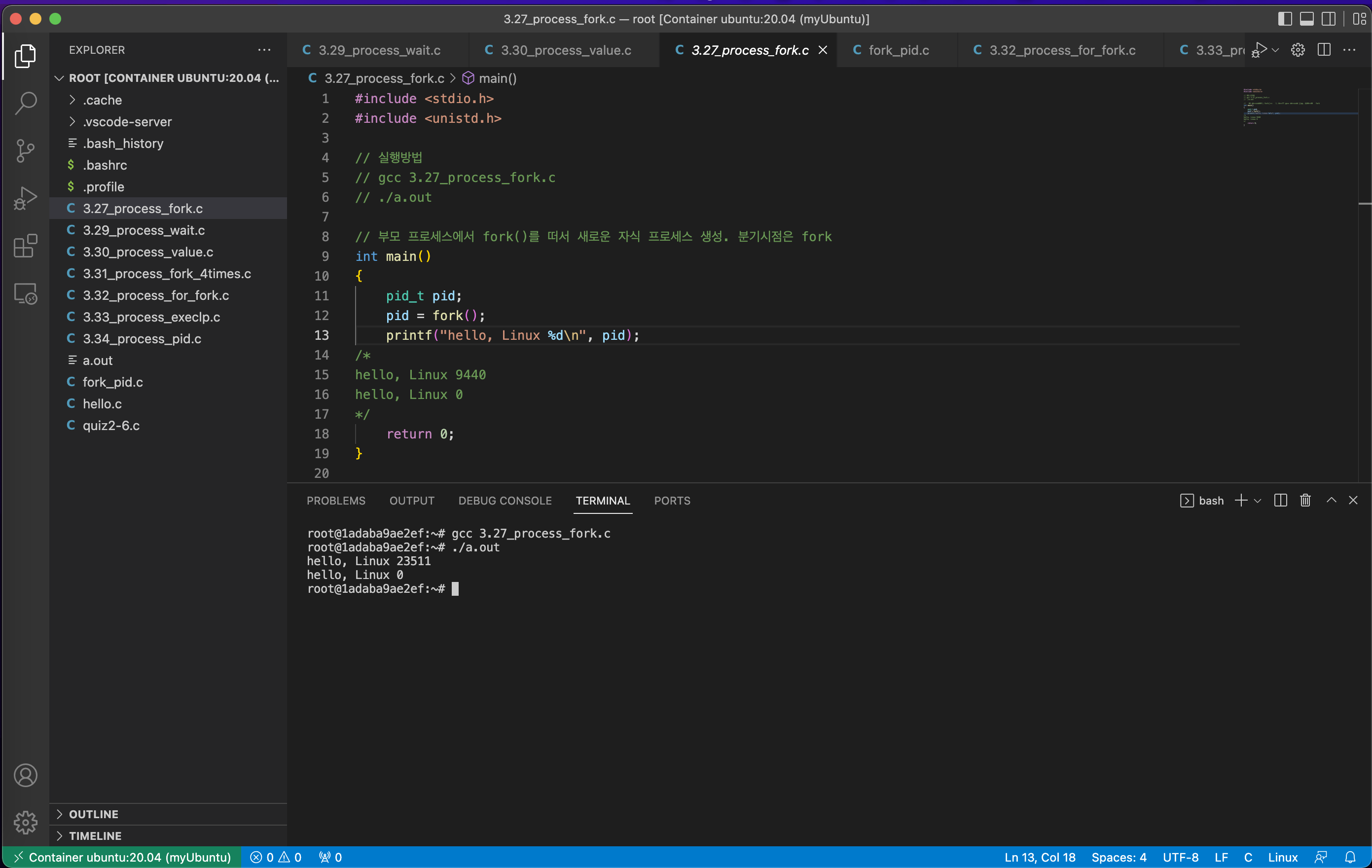Expand the OUTLINE section
The height and width of the screenshot is (868, 1372).
click(x=93, y=814)
